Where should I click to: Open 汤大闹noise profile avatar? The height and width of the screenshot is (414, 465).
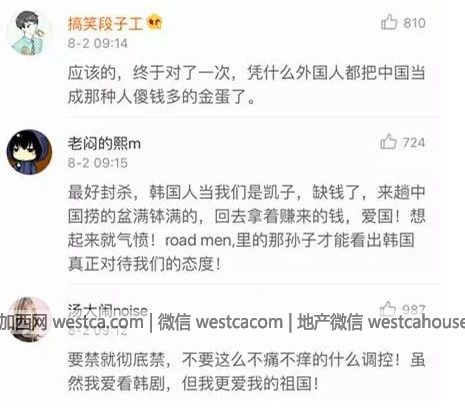tap(29, 318)
